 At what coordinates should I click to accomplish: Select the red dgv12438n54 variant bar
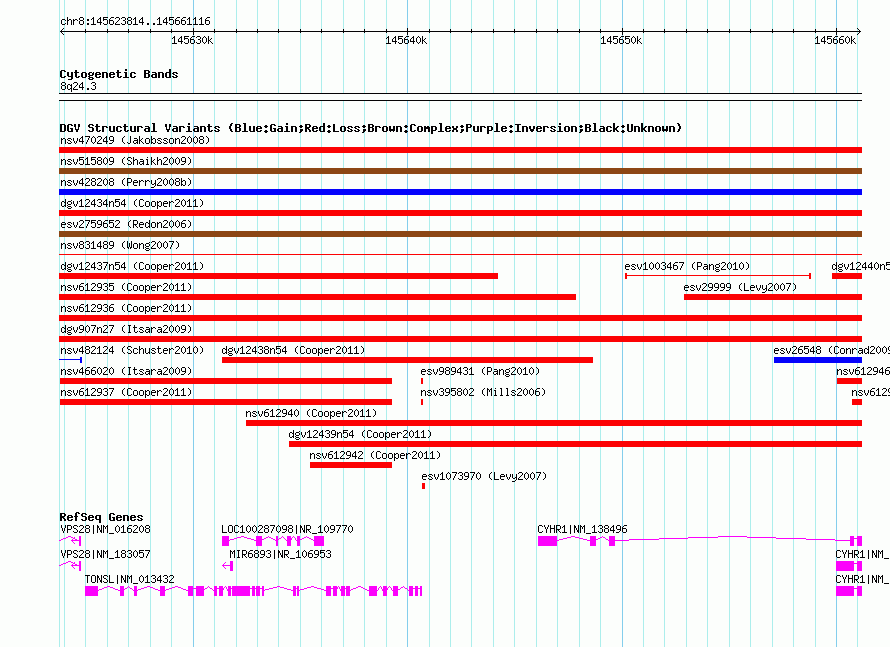point(408,360)
